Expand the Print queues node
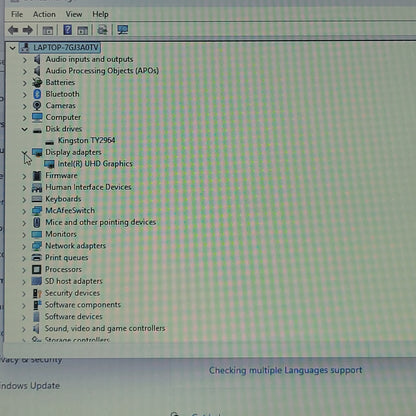This screenshot has height=416, width=416. point(24,258)
